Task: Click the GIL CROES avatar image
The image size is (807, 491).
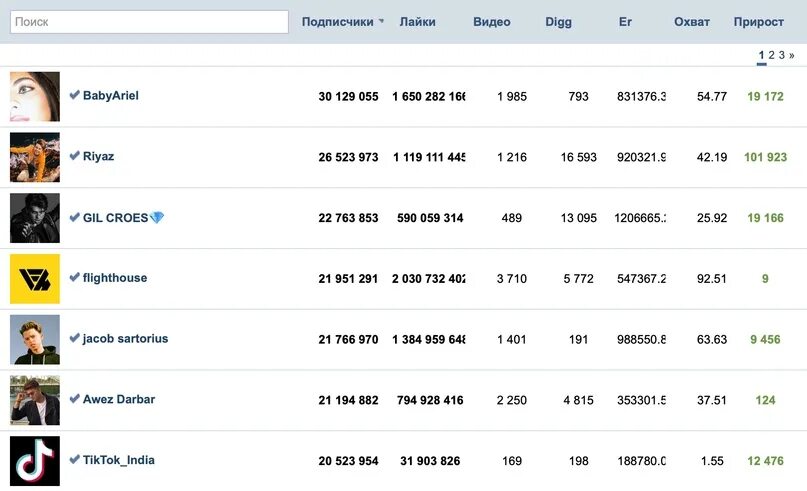Action: point(35,218)
